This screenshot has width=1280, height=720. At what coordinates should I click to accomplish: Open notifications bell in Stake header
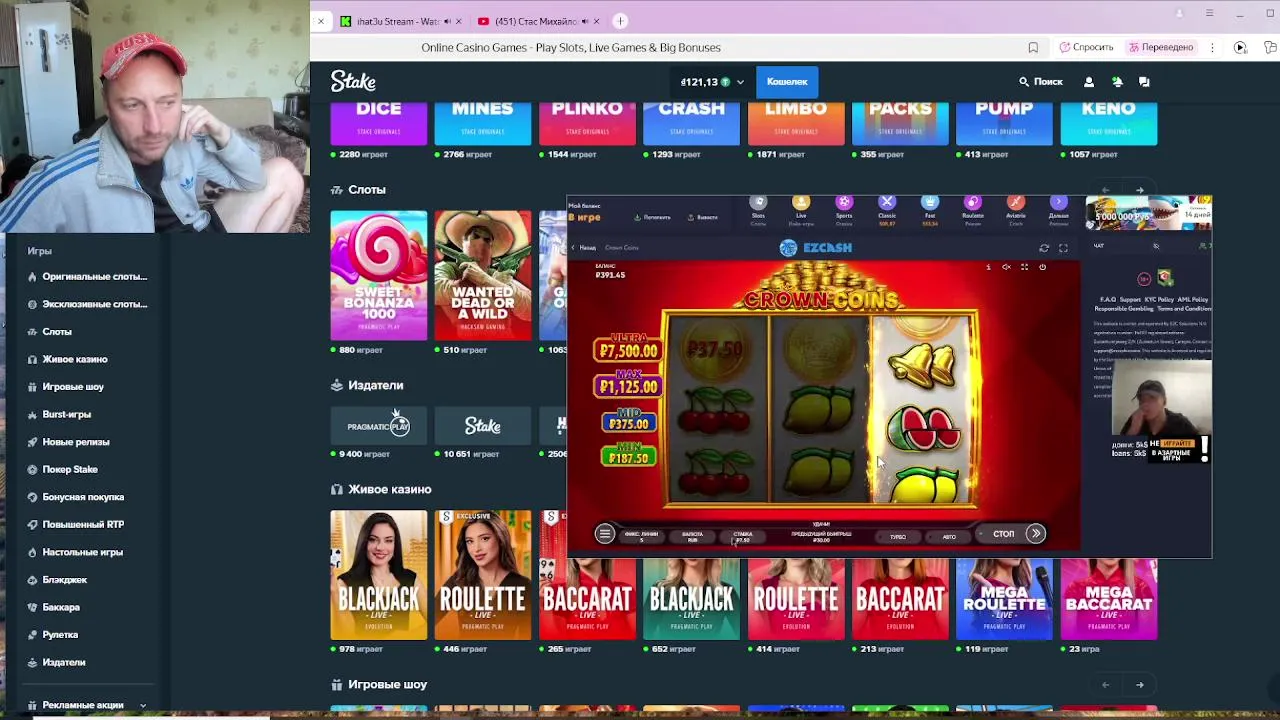(1117, 82)
